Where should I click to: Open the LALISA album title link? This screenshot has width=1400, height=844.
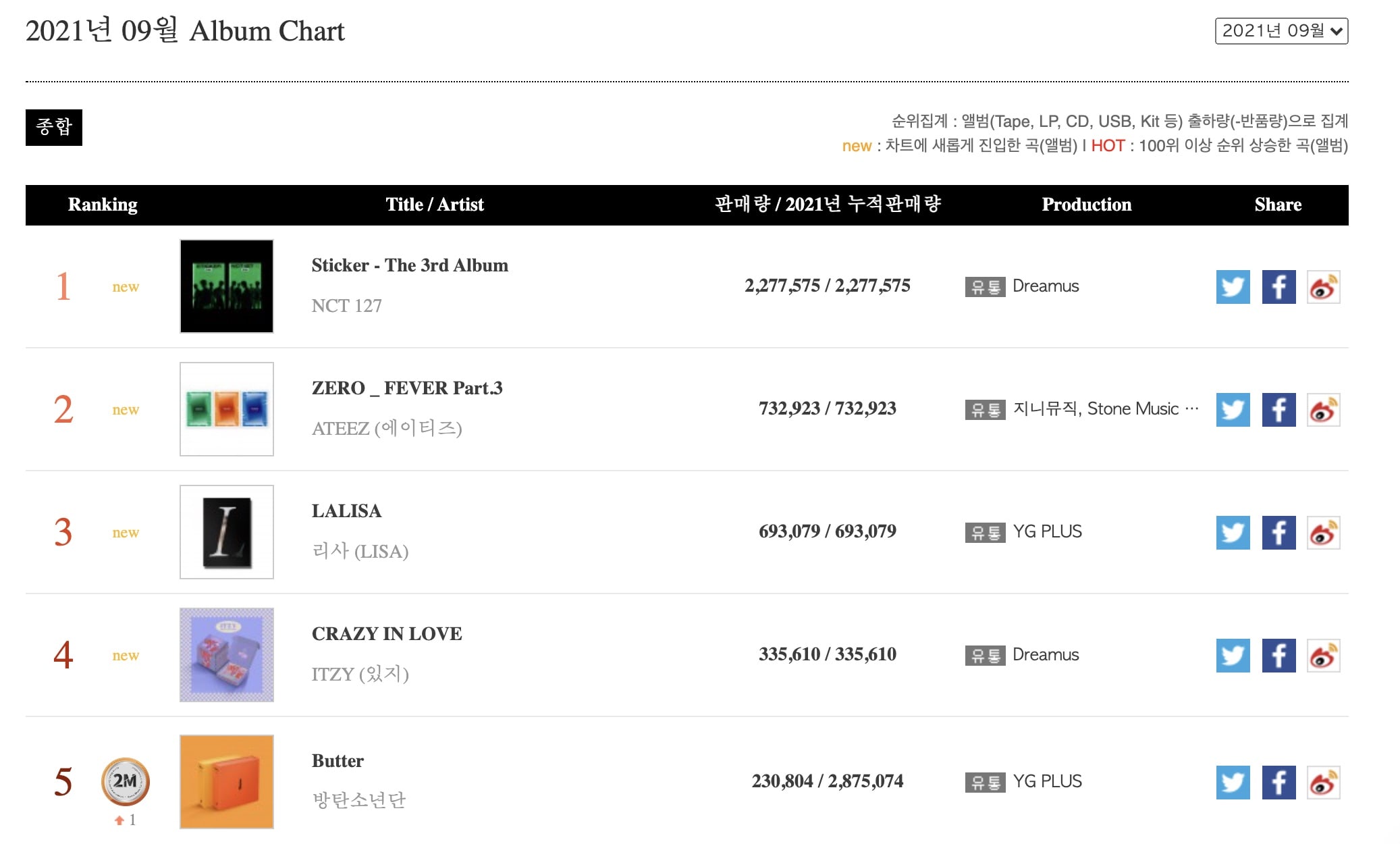pyautogui.click(x=346, y=511)
